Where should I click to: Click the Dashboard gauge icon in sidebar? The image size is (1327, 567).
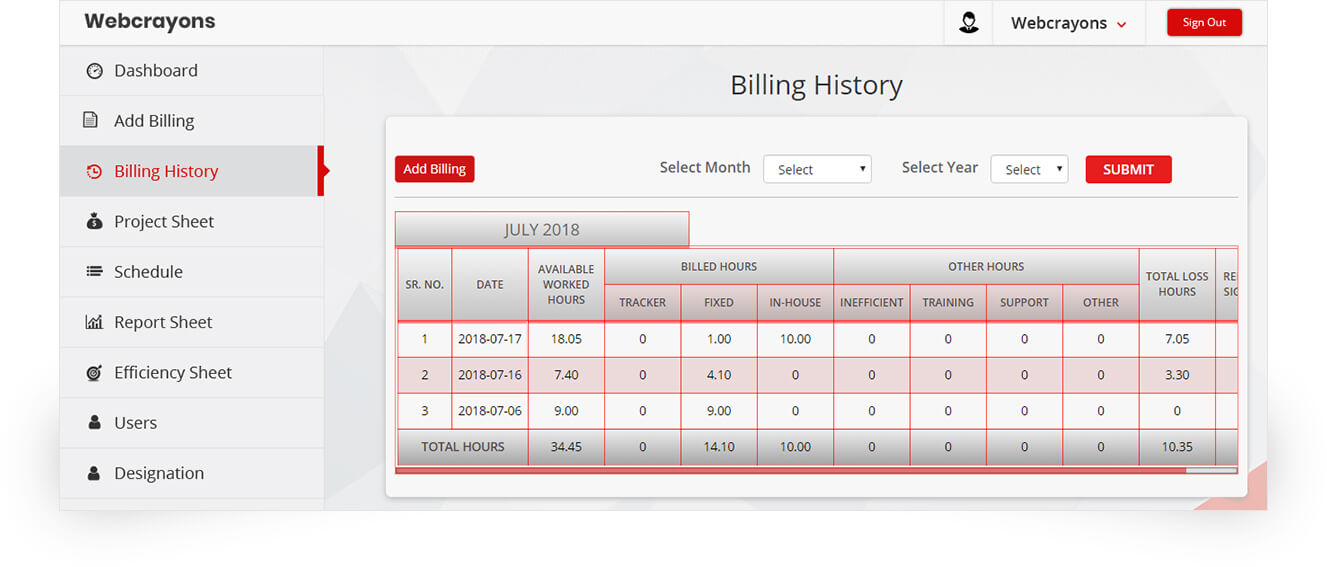pyautogui.click(x=94, y=71)
